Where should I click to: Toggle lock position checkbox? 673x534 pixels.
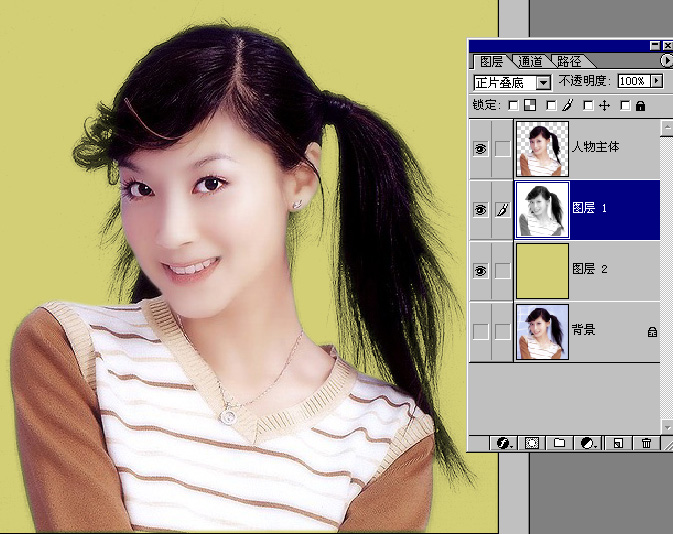(588, 106)
